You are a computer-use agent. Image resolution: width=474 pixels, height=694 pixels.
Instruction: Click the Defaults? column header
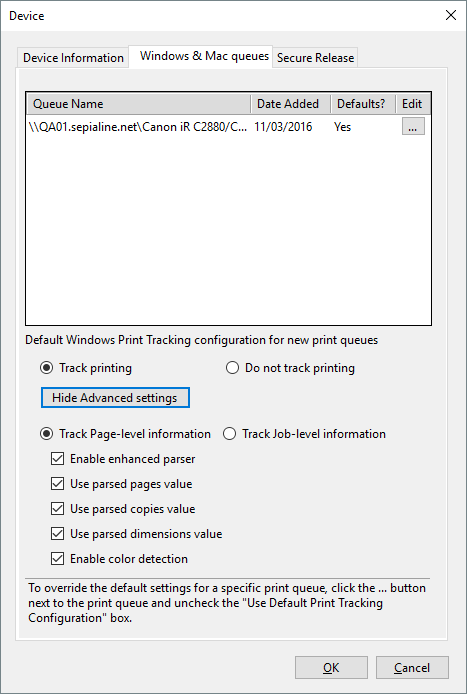pos(363,104)
